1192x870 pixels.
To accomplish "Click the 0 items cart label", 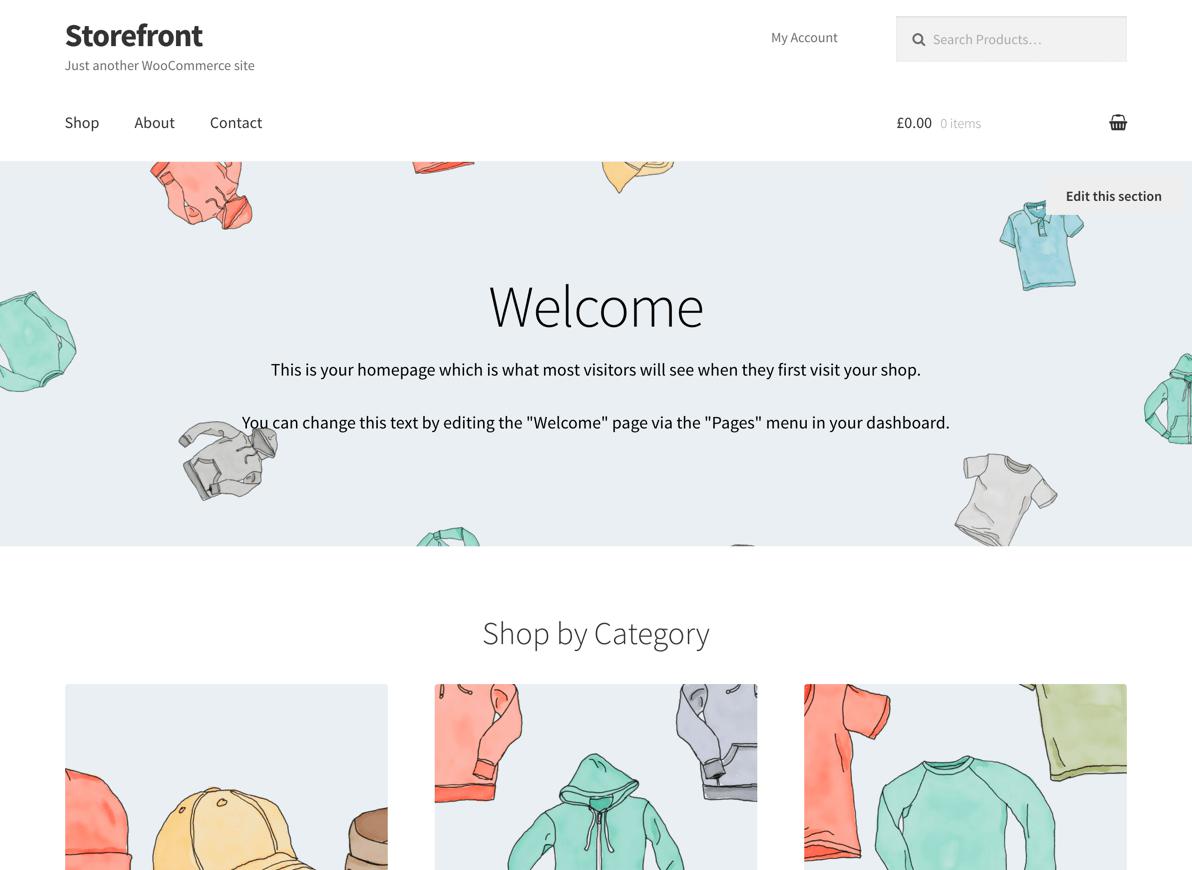I will click(960, 123).
